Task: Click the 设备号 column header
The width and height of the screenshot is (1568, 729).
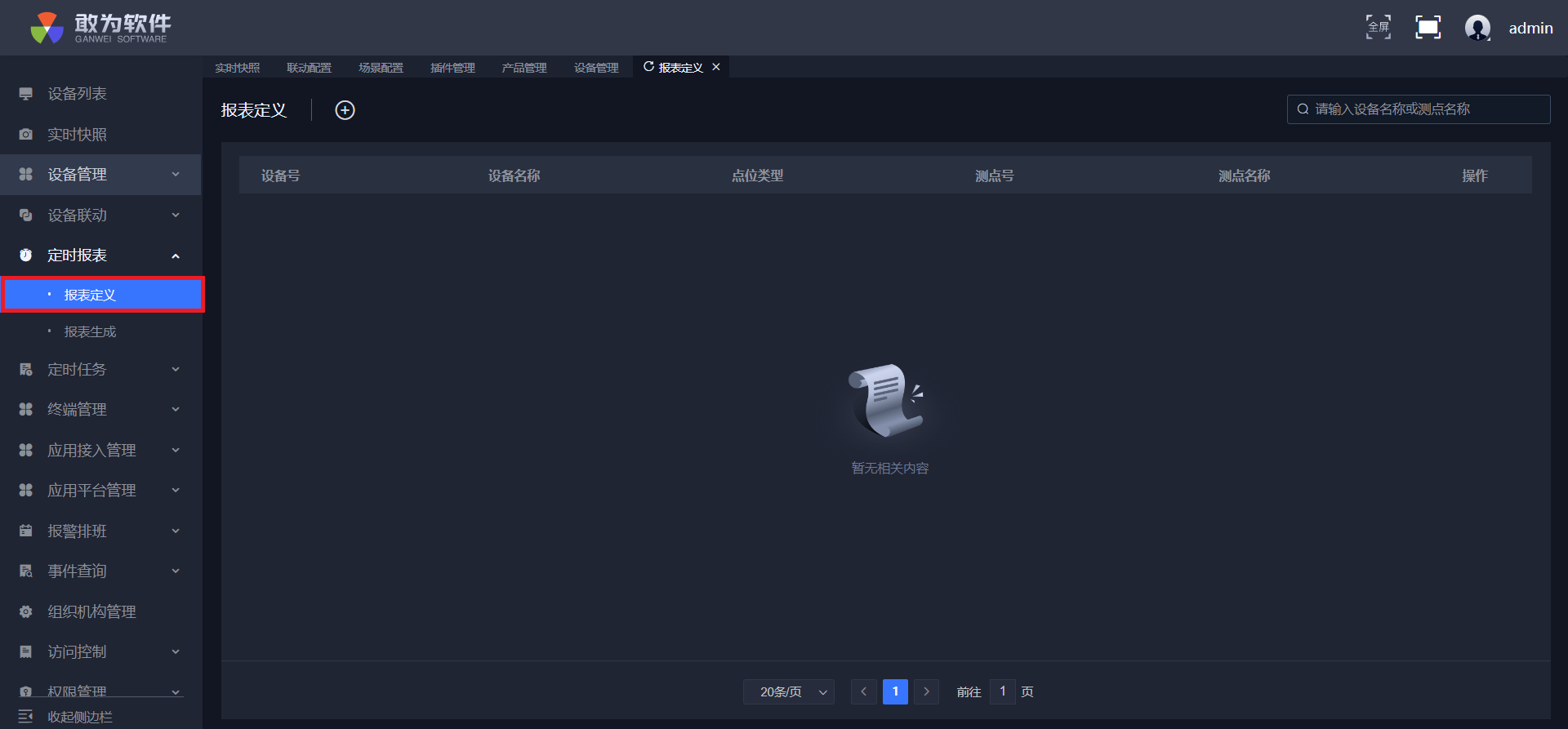Action: [x=280, y=176]
